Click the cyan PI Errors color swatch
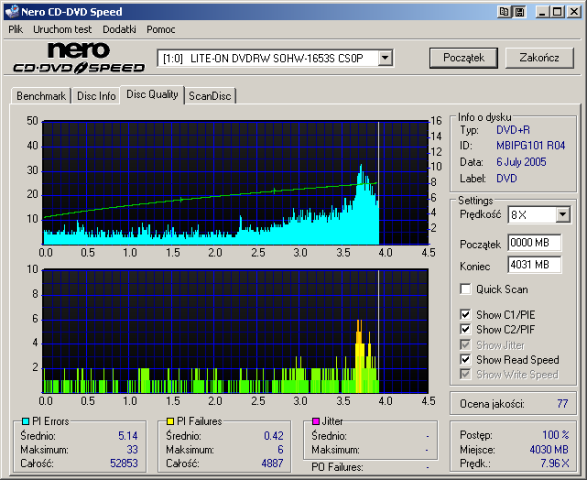 pos(25,421)
